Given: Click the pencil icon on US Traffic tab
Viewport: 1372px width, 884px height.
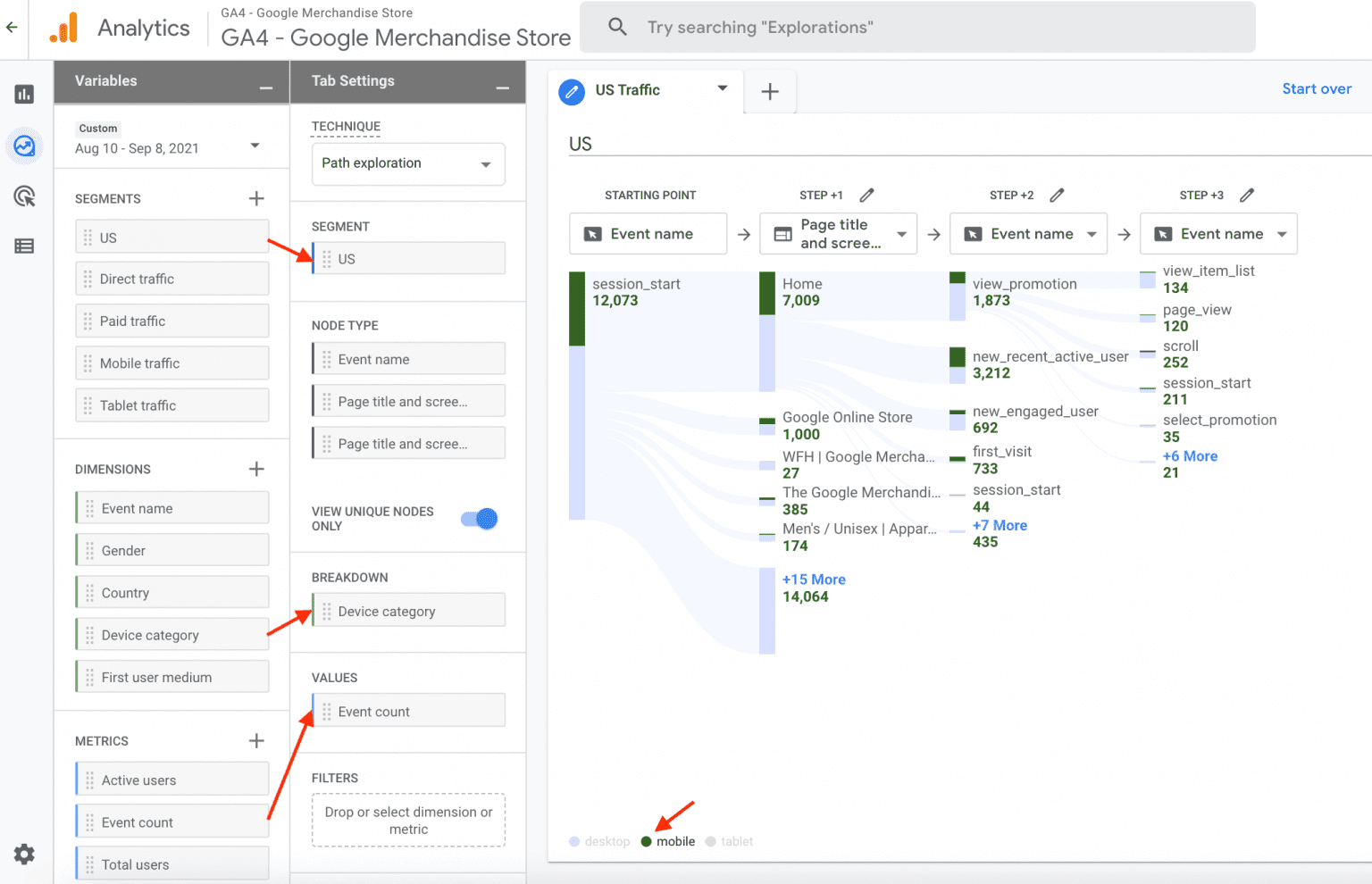Looking at the screenshot, I should (572, 92).
